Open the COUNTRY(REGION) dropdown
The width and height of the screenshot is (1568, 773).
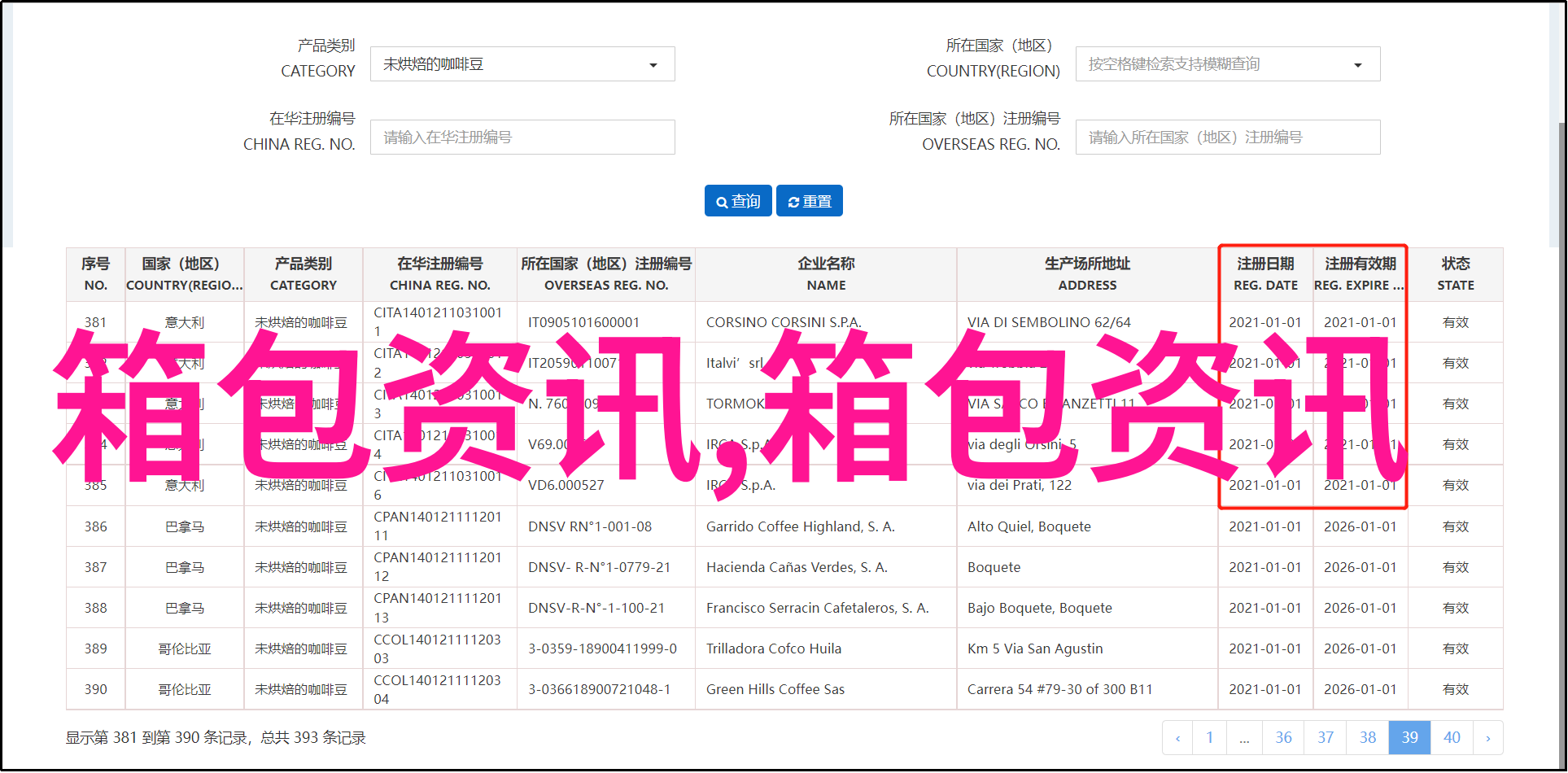coord(1228,64)
